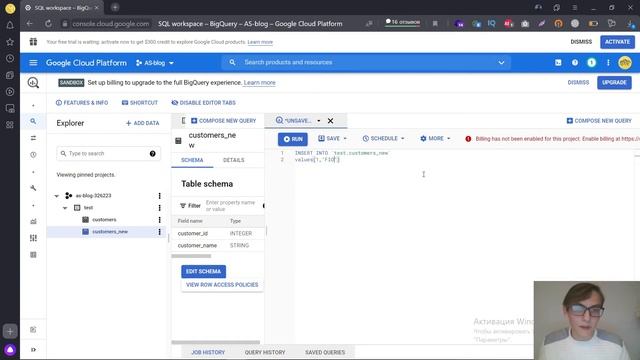The width and height of the screenshot is (640, 360).
Task: Open browser sidebar bookmarks star icon
Action: click(10, 42)
